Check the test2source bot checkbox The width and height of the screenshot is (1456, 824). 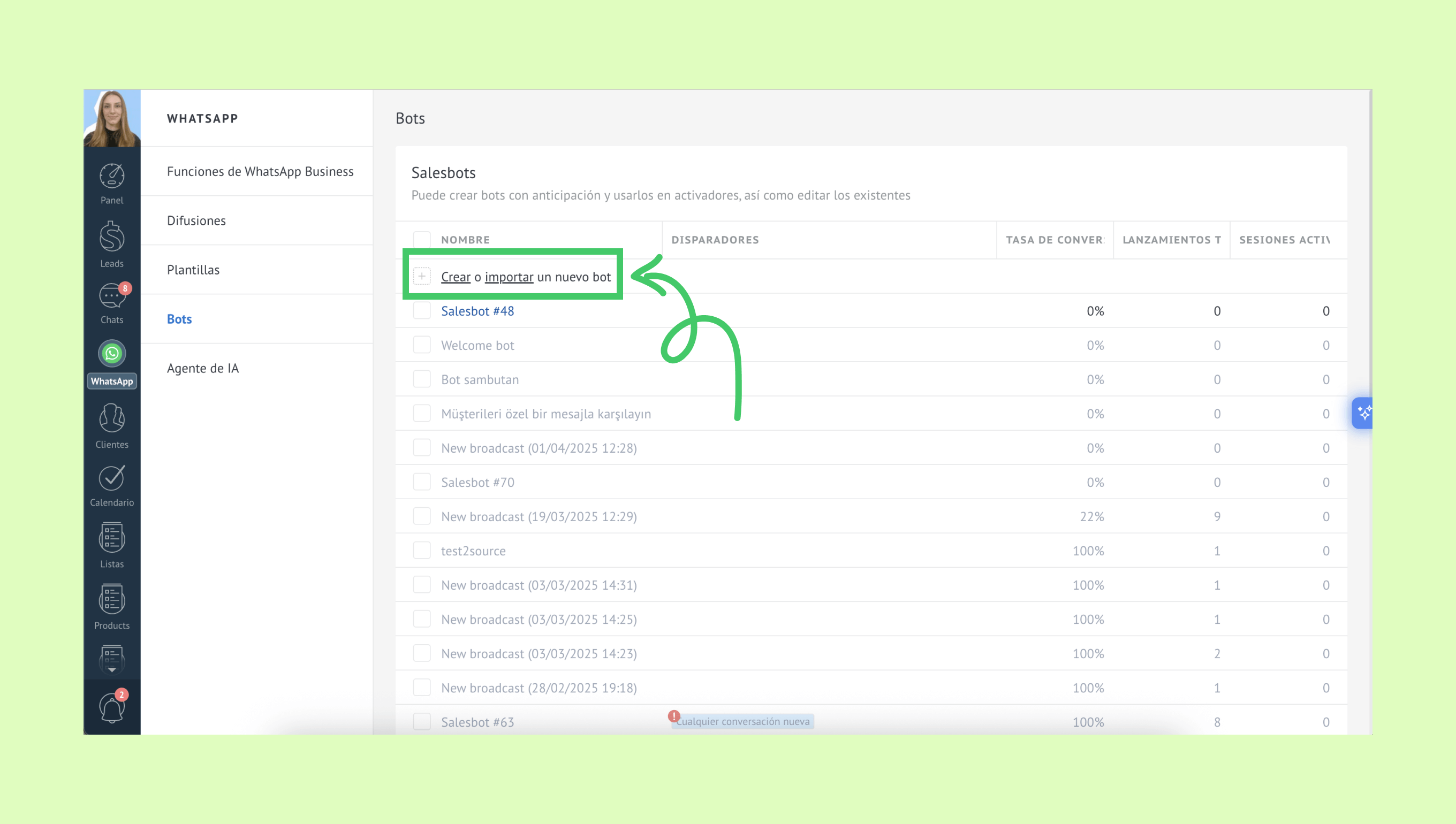pyautogui.click(x=422, y=550)
